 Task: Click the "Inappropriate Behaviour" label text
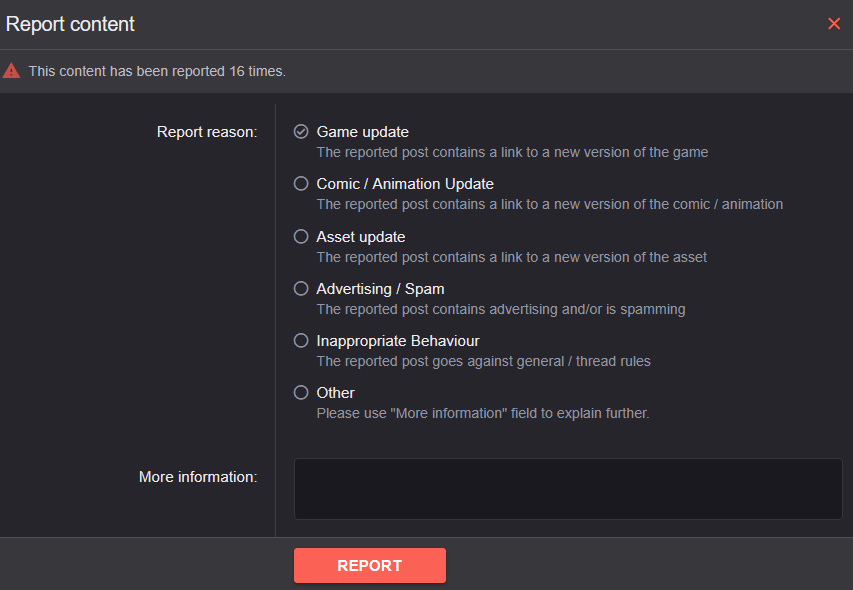(x=398, y=341)
